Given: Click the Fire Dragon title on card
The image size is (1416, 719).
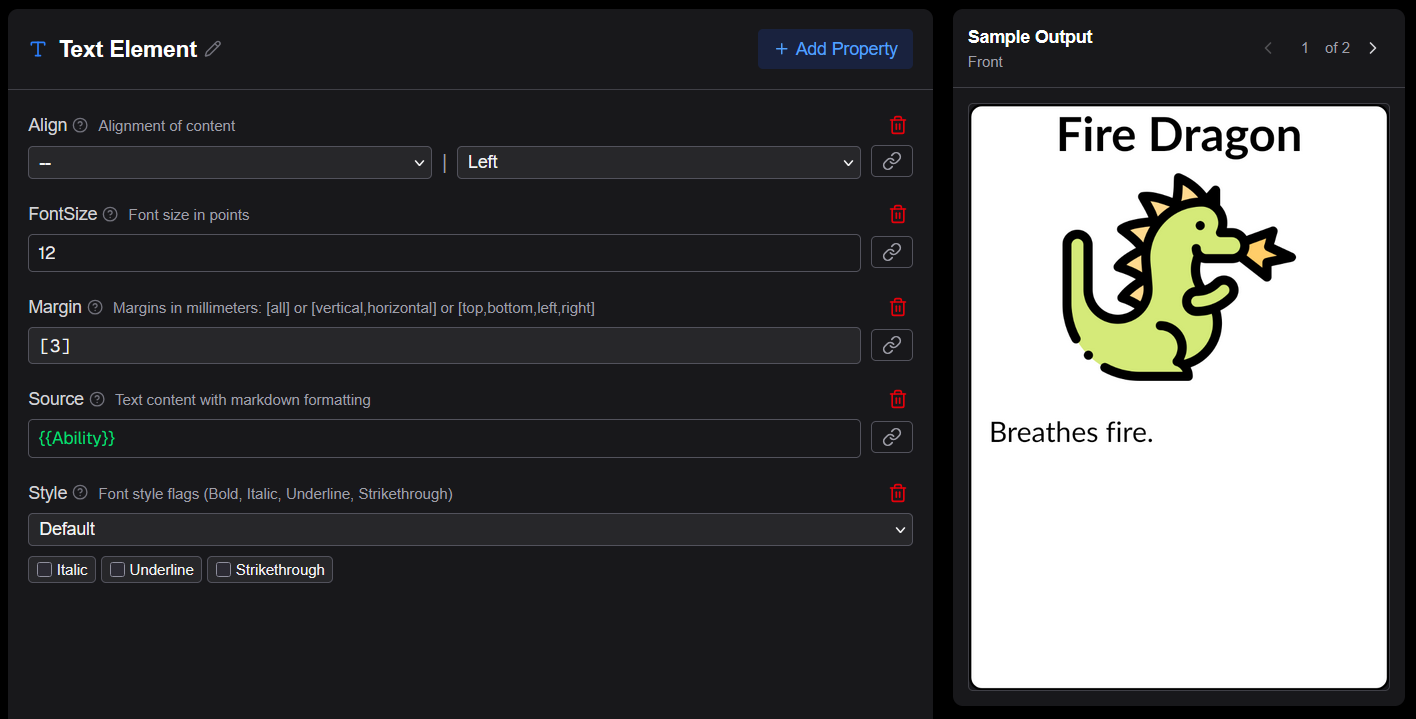Looking at the screenshot, I should [x=1179, y=135].
